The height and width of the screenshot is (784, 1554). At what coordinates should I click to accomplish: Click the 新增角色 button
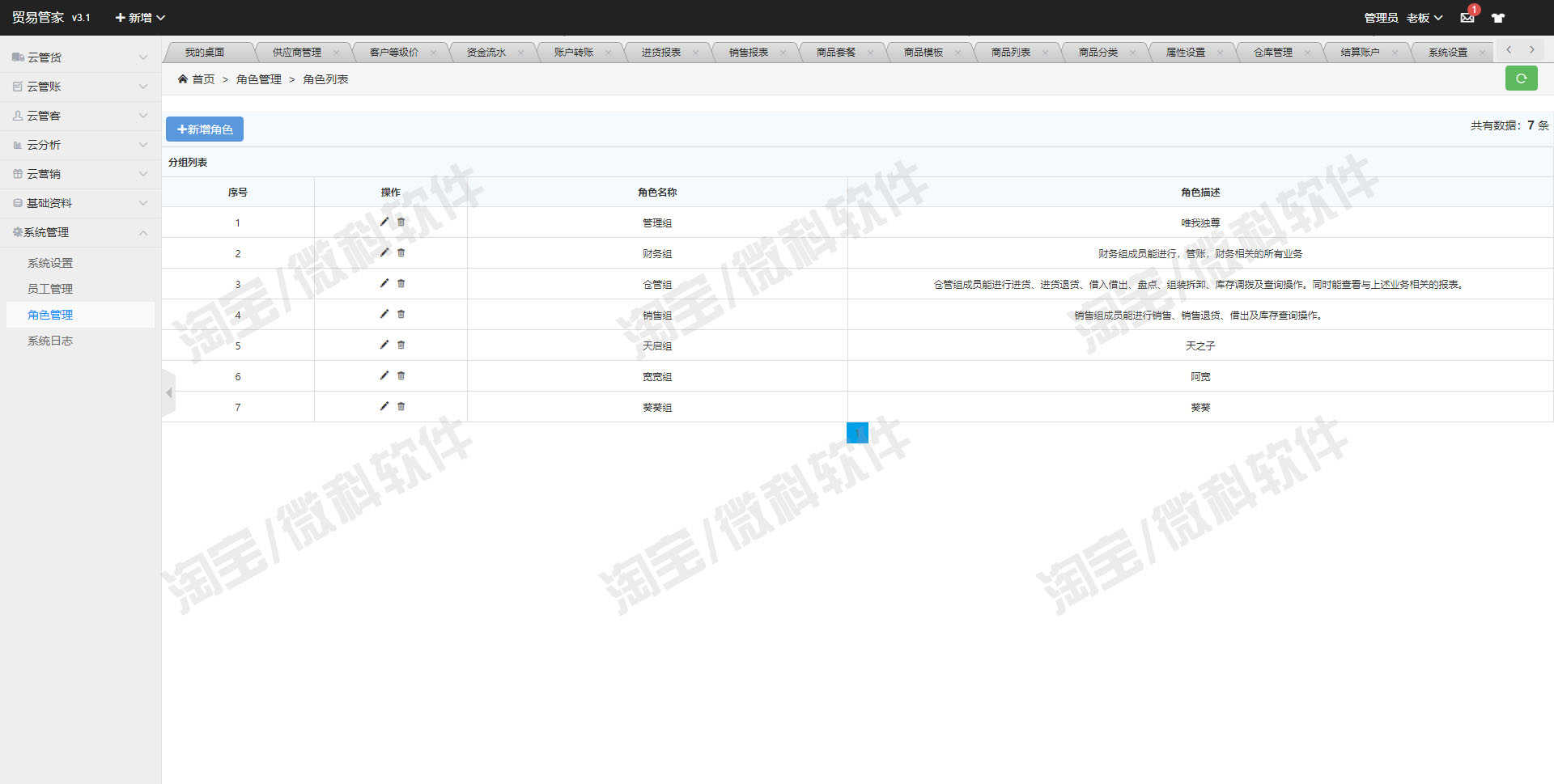[205, 129]
